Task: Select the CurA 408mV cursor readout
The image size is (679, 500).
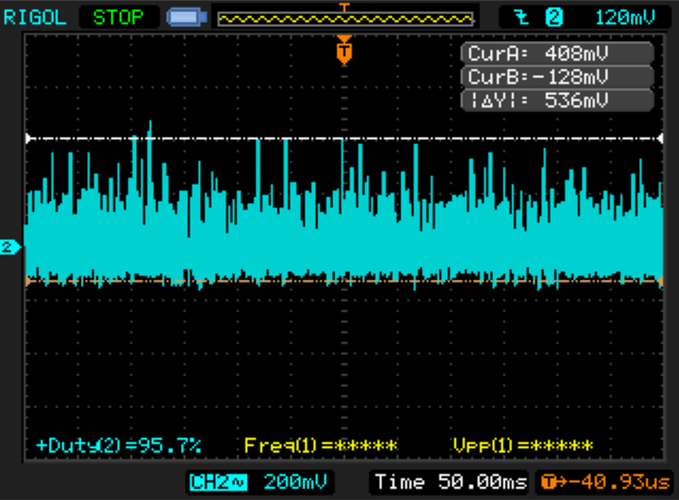Action: pos(558,53)
